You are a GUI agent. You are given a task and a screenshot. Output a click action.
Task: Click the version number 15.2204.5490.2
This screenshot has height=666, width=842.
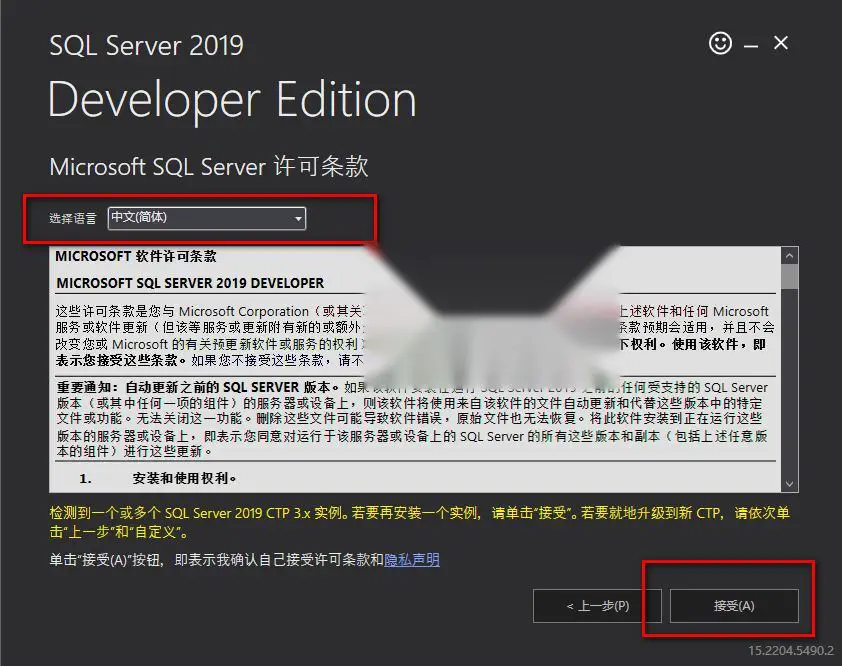[x=791, y=650]
